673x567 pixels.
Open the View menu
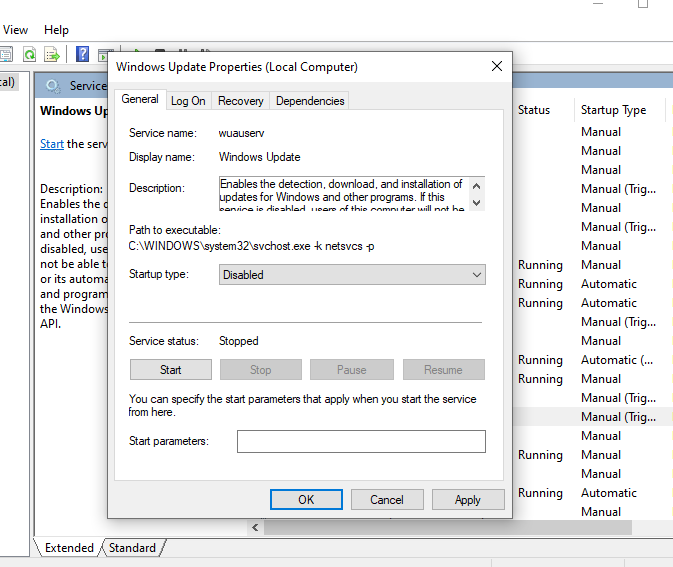[x=15, y=30]
